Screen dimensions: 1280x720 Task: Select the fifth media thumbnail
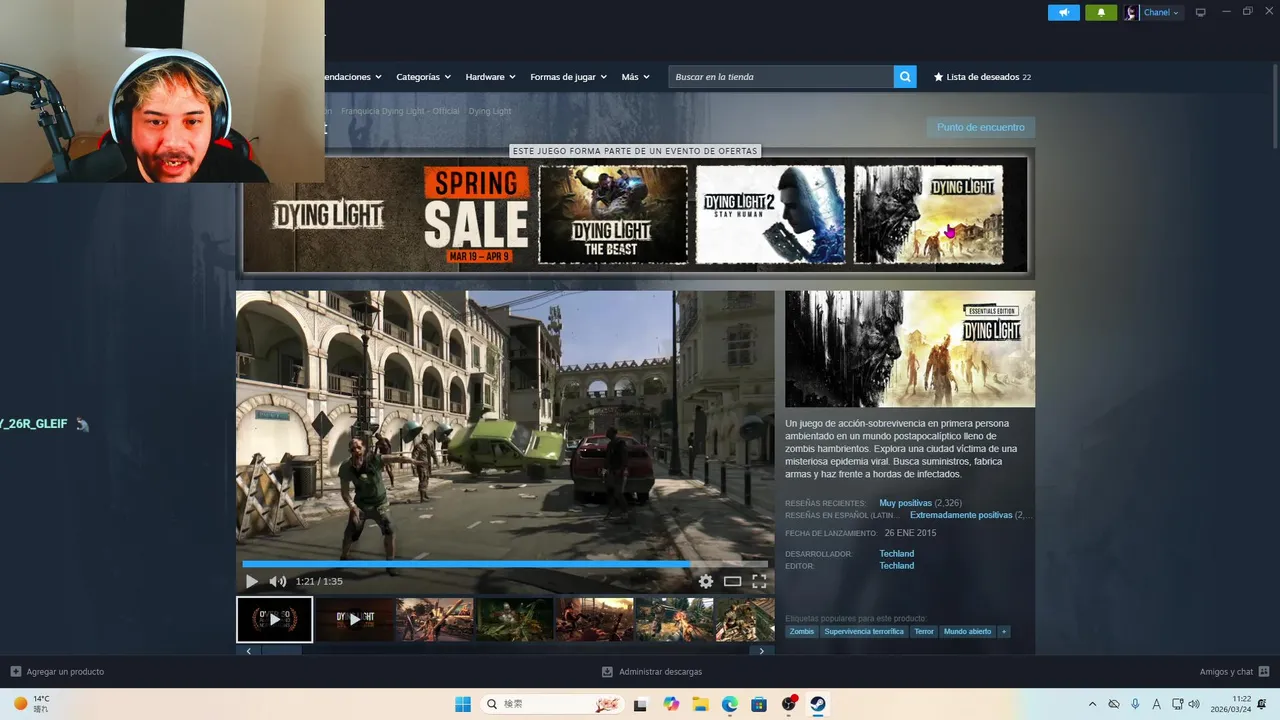click(594, 619)
